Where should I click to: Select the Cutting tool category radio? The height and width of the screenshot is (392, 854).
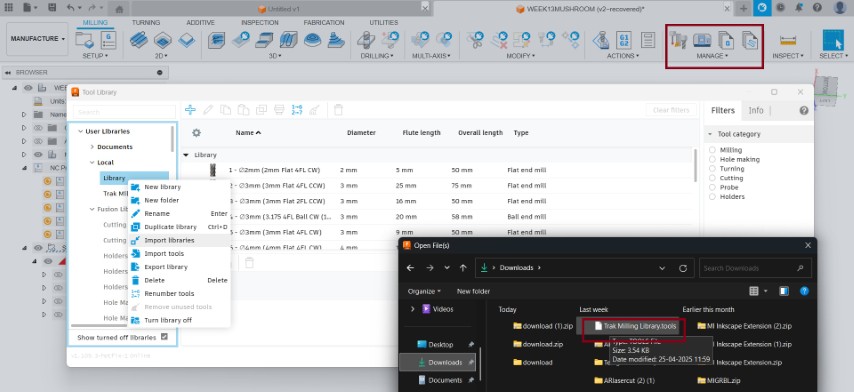712,178
